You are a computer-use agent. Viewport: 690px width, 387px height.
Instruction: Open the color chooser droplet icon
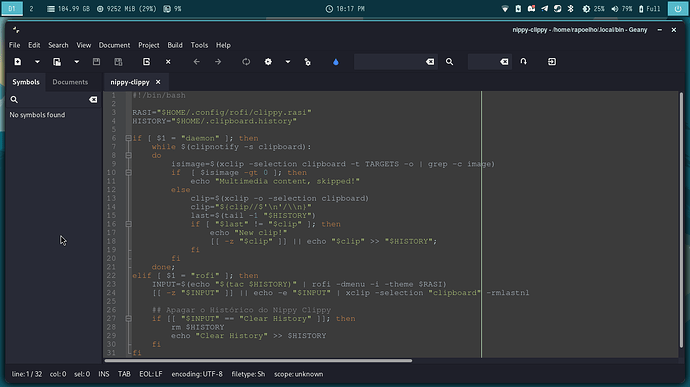(x=336, y=62)
